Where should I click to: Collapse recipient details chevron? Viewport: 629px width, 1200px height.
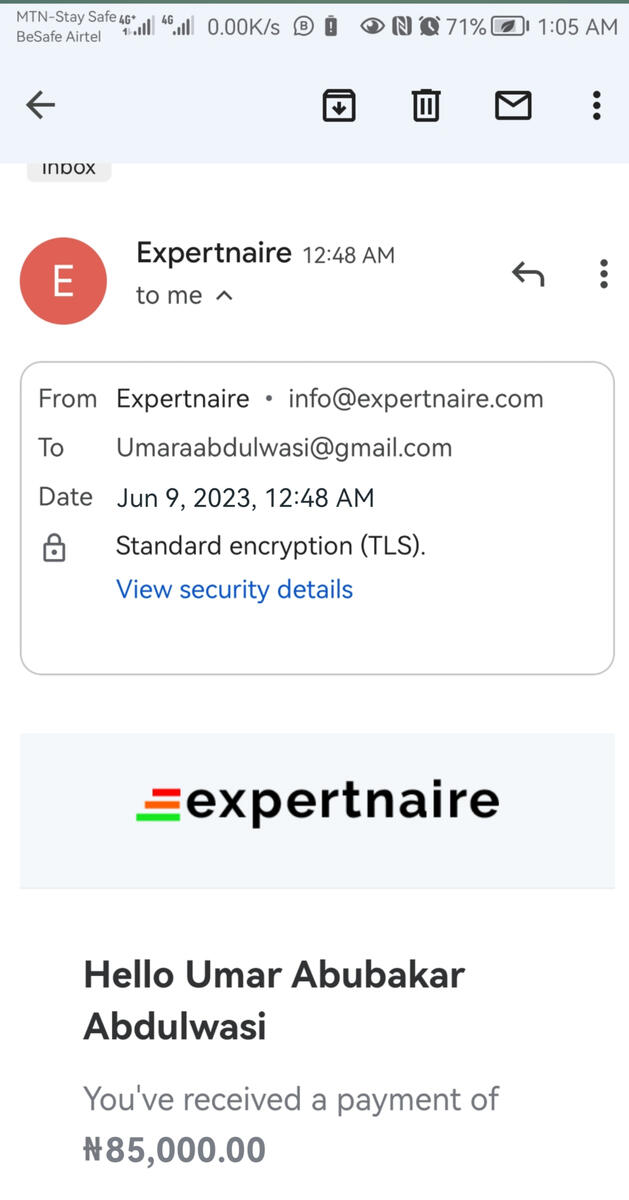(x=225, y=296)
